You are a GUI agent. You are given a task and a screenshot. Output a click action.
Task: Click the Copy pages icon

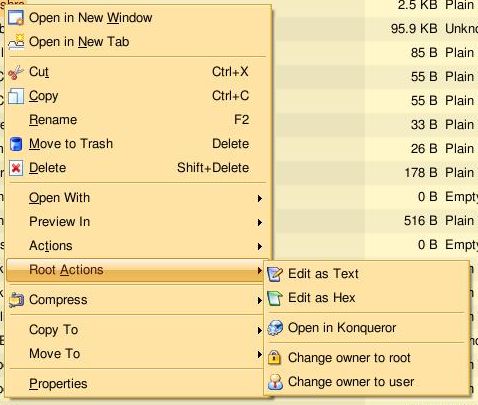click(16, 96)
